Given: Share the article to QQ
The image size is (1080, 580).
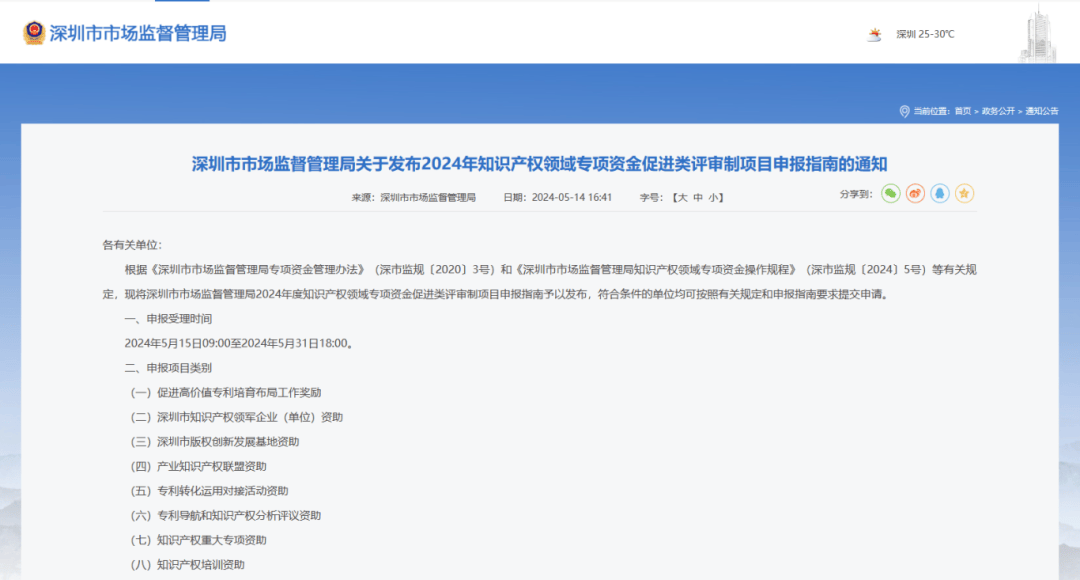Looking at the screenshot, I should tap(939, 194).
